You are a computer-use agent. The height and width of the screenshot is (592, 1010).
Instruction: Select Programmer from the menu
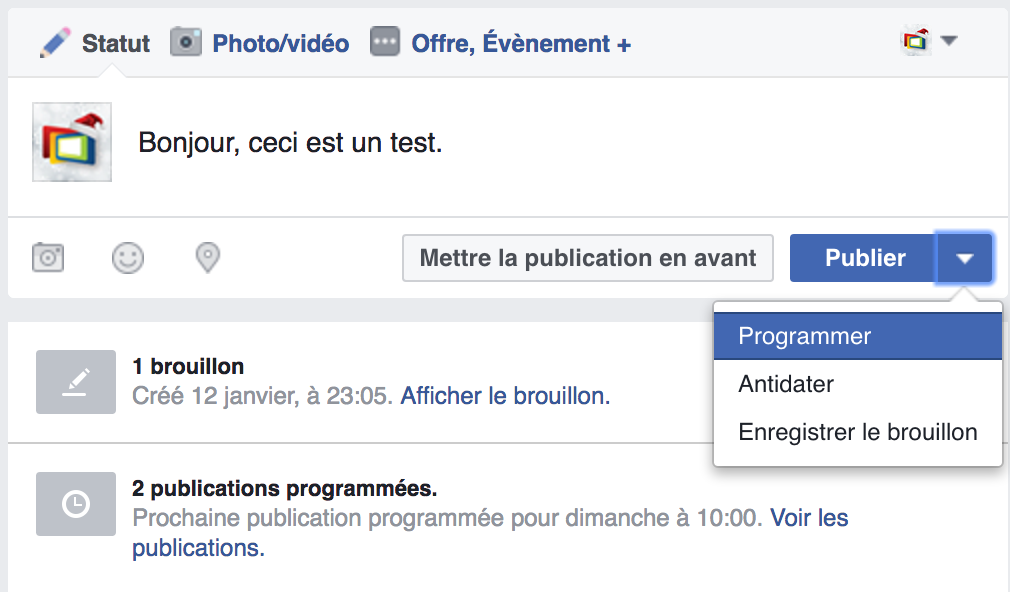tap(803, 335)
